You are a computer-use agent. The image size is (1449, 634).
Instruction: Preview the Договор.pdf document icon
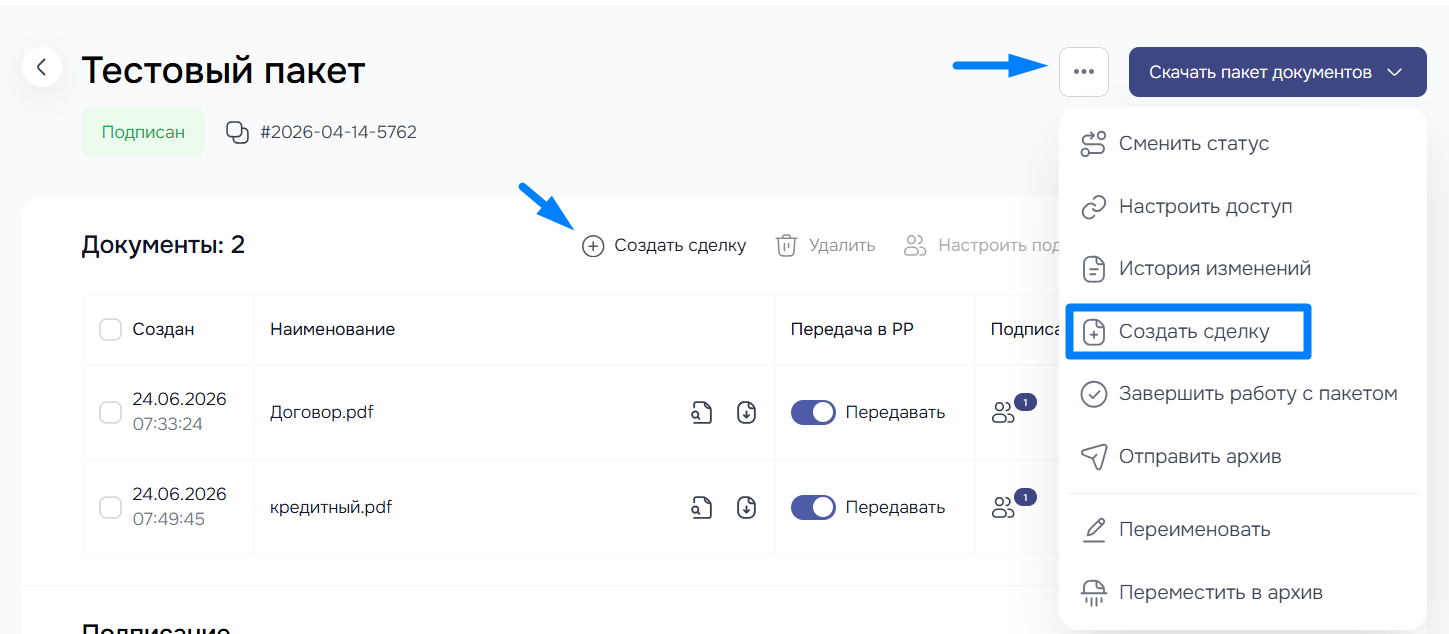(x=702, y=412)
